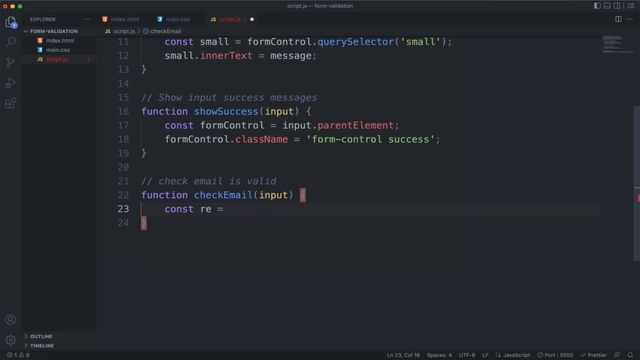Toggle the bottom panel
This screenshot has width=640, height=360.
point(607,6)
